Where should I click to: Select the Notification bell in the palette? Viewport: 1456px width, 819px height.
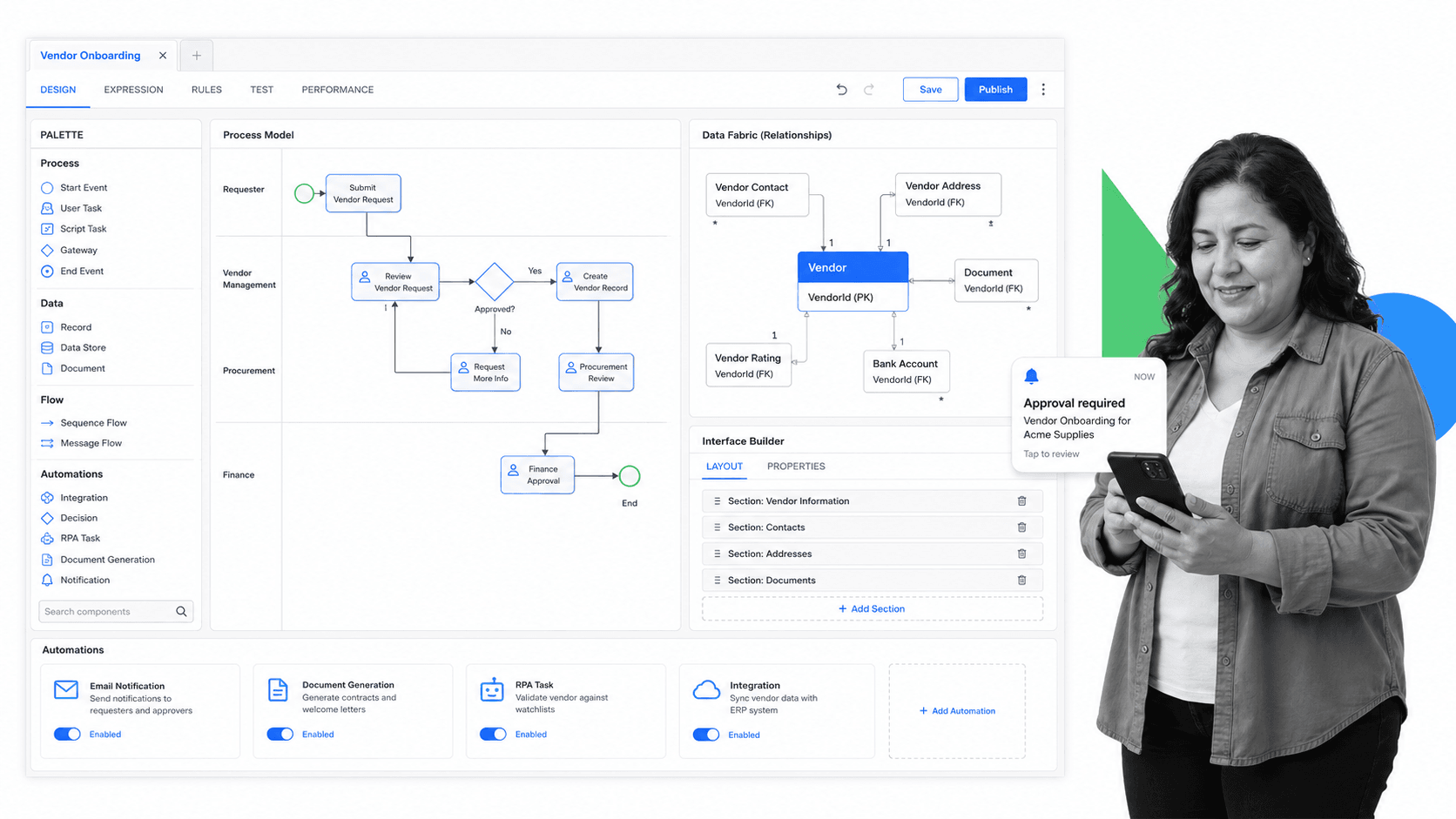pos(47,581)
